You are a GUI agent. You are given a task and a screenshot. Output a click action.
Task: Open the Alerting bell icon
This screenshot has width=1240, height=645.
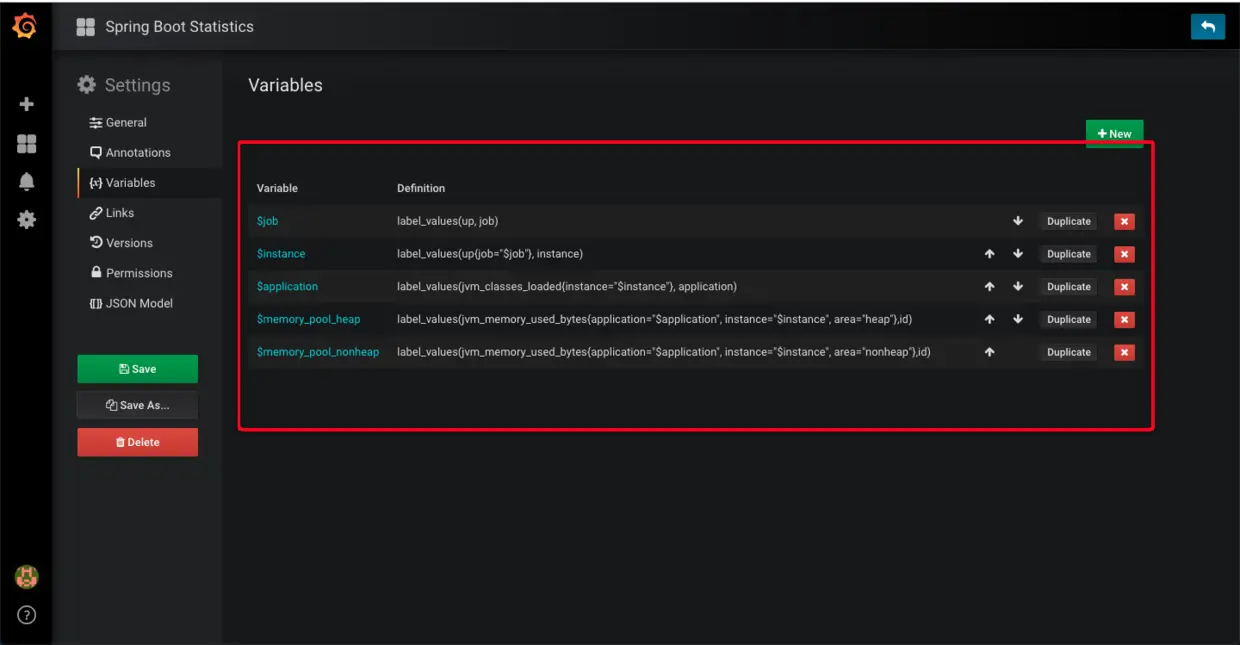click(x=27, y=182)
